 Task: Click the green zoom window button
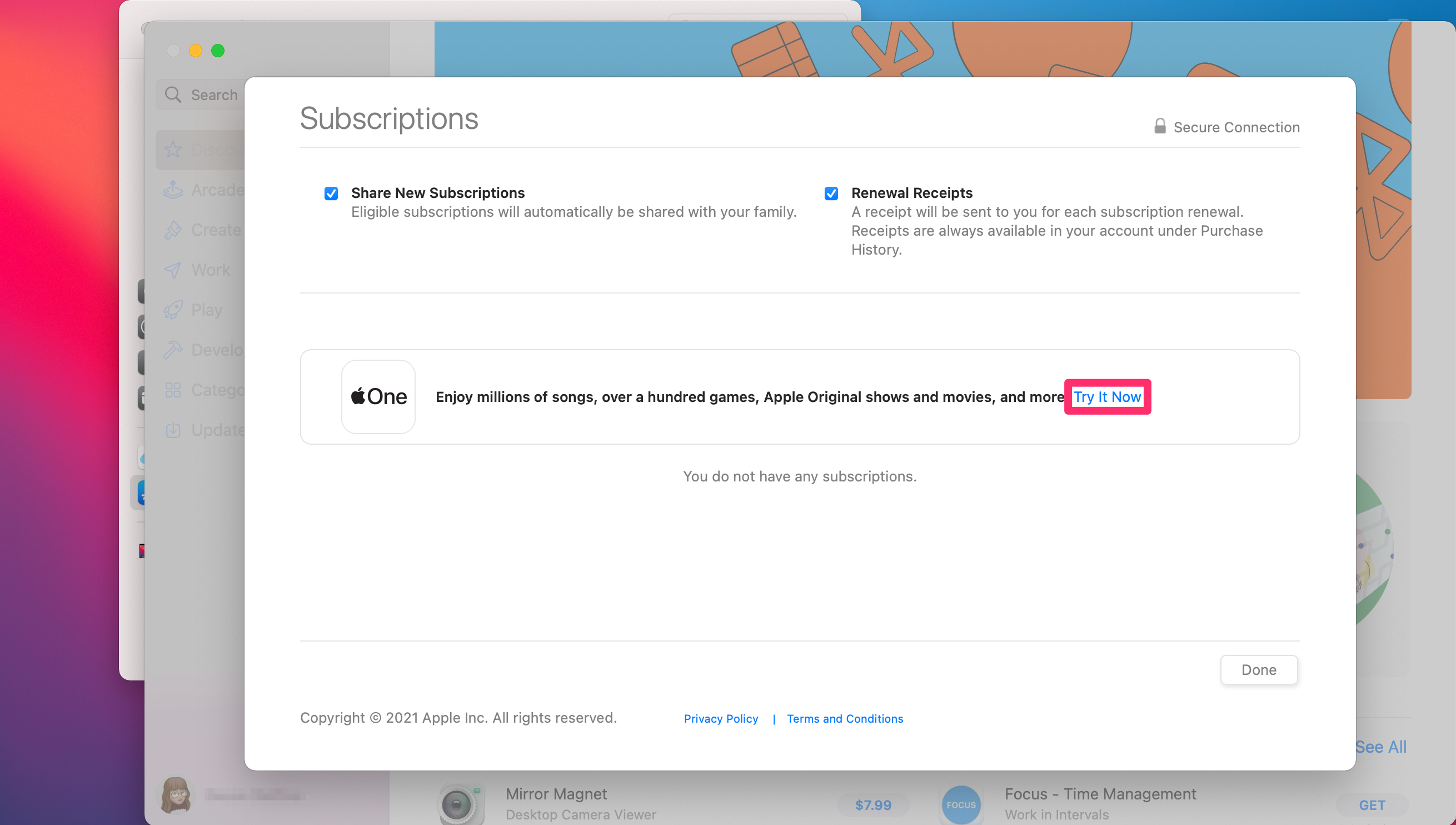pyautogui.click(x=218, y=51)
